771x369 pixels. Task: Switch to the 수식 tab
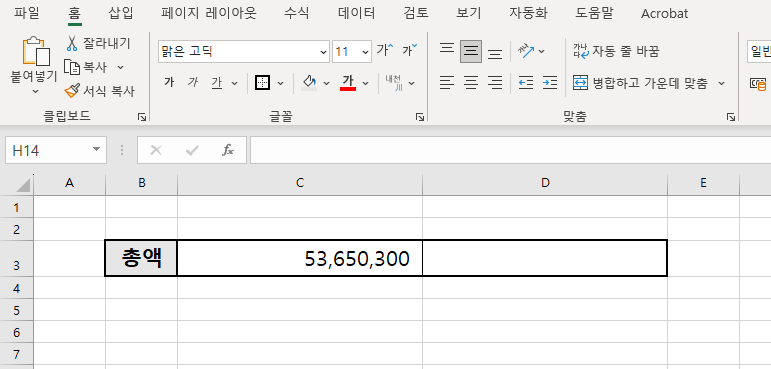[297, 13]
